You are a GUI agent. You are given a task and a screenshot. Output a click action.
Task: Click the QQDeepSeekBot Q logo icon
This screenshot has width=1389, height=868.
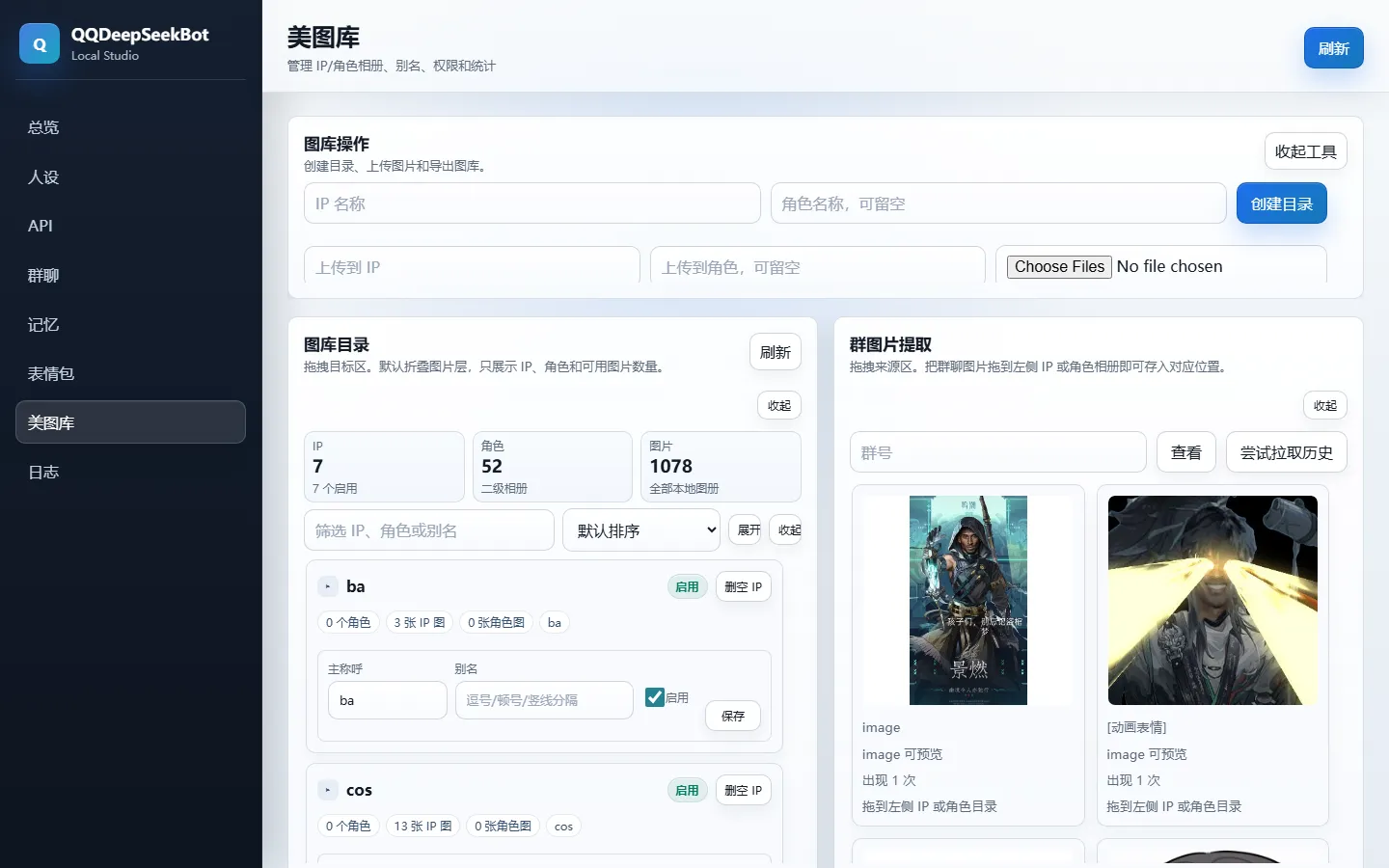[40, 44]
